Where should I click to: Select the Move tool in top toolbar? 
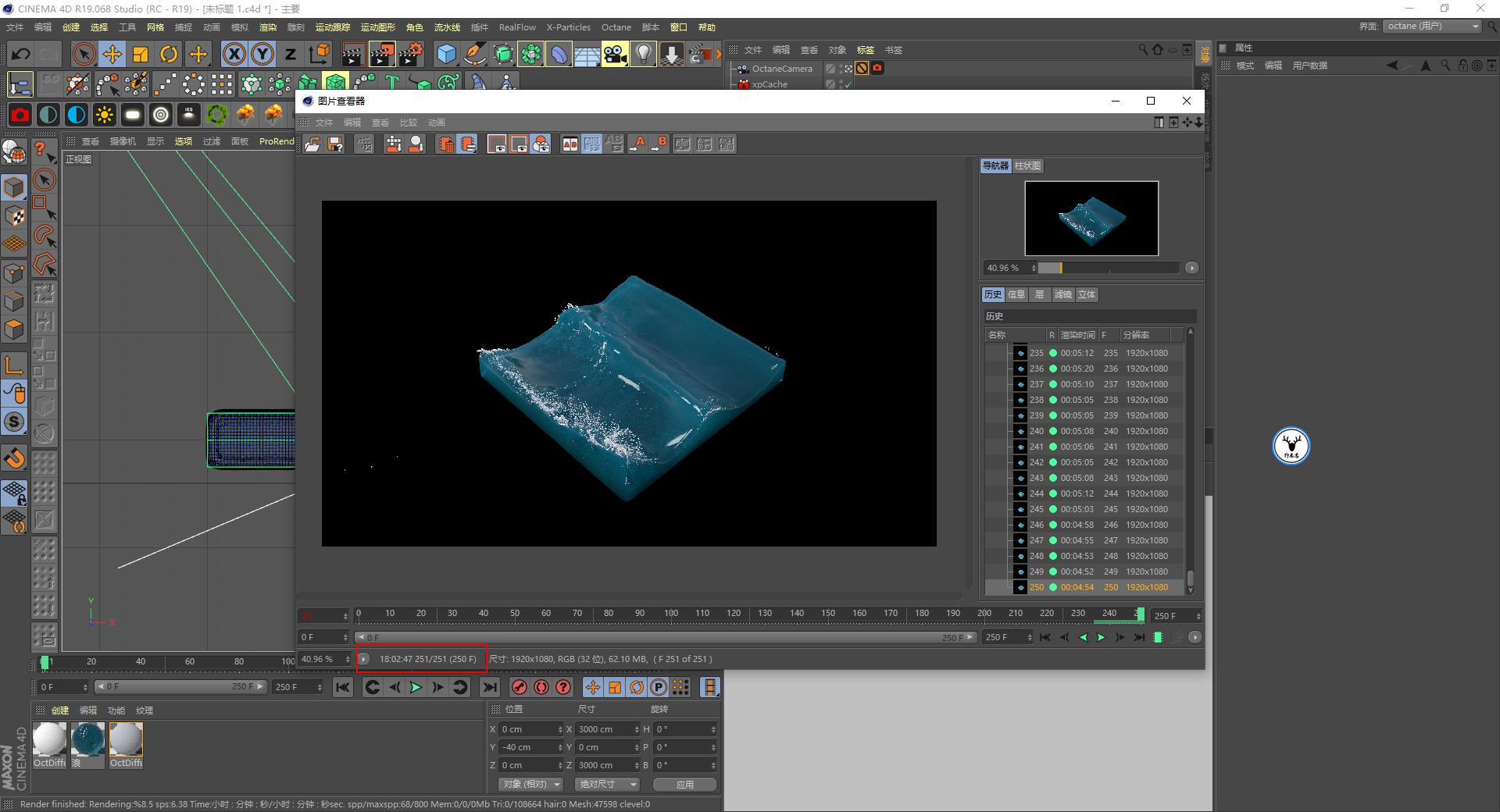[x=112, y=54]
